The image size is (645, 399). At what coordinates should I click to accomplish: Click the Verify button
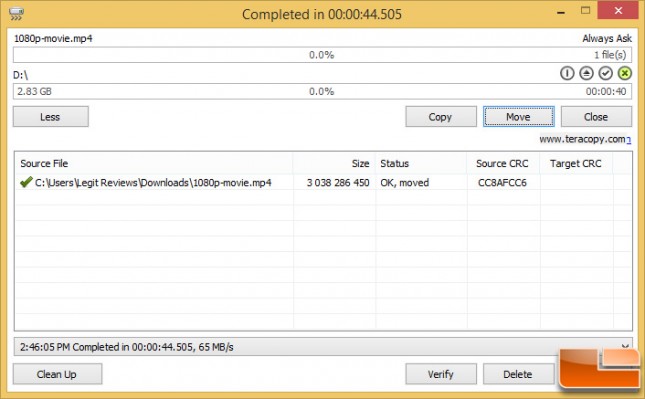[x=441, y=374]
